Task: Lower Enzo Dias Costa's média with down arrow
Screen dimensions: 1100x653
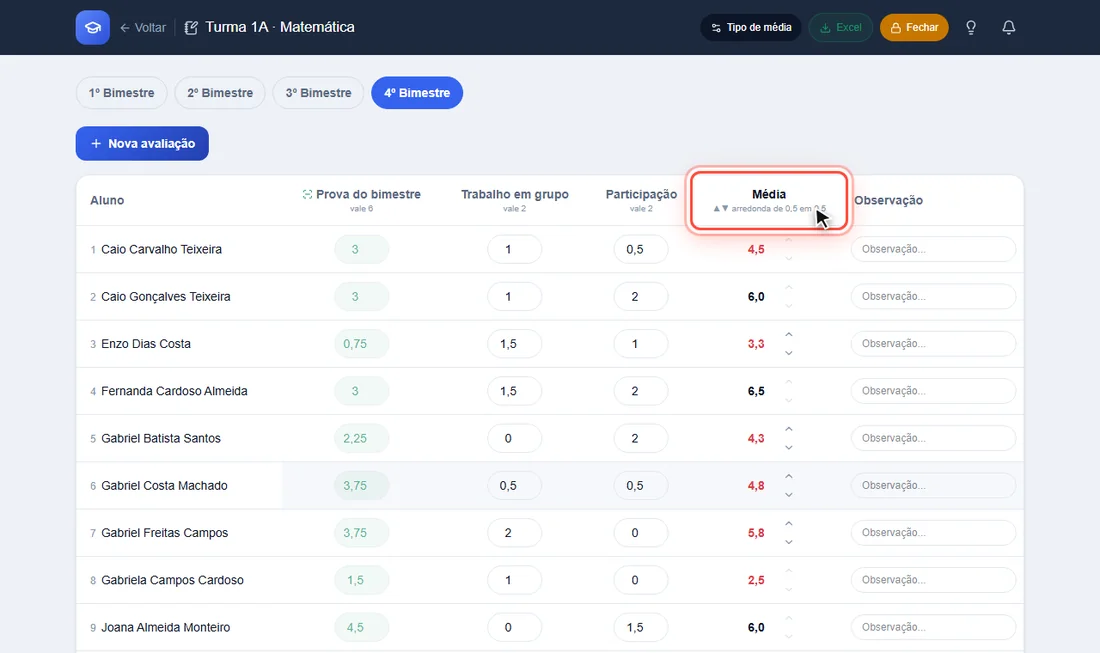Action: 789,353
